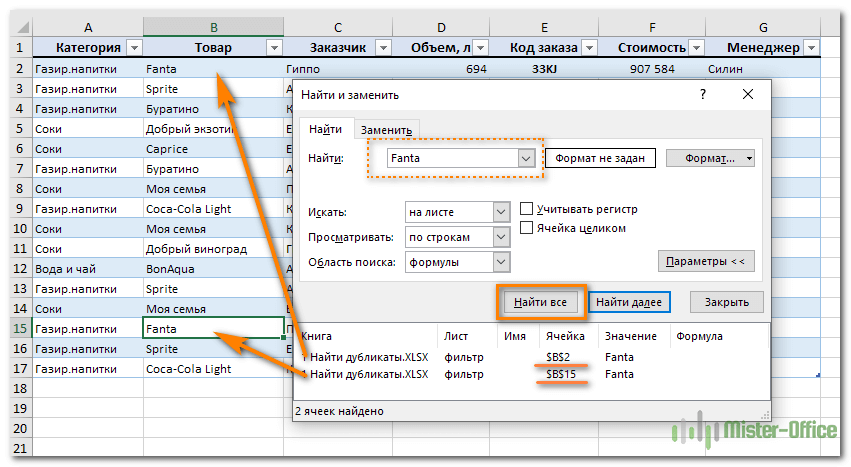Click the Найти далее button

(x=628, y=301)
